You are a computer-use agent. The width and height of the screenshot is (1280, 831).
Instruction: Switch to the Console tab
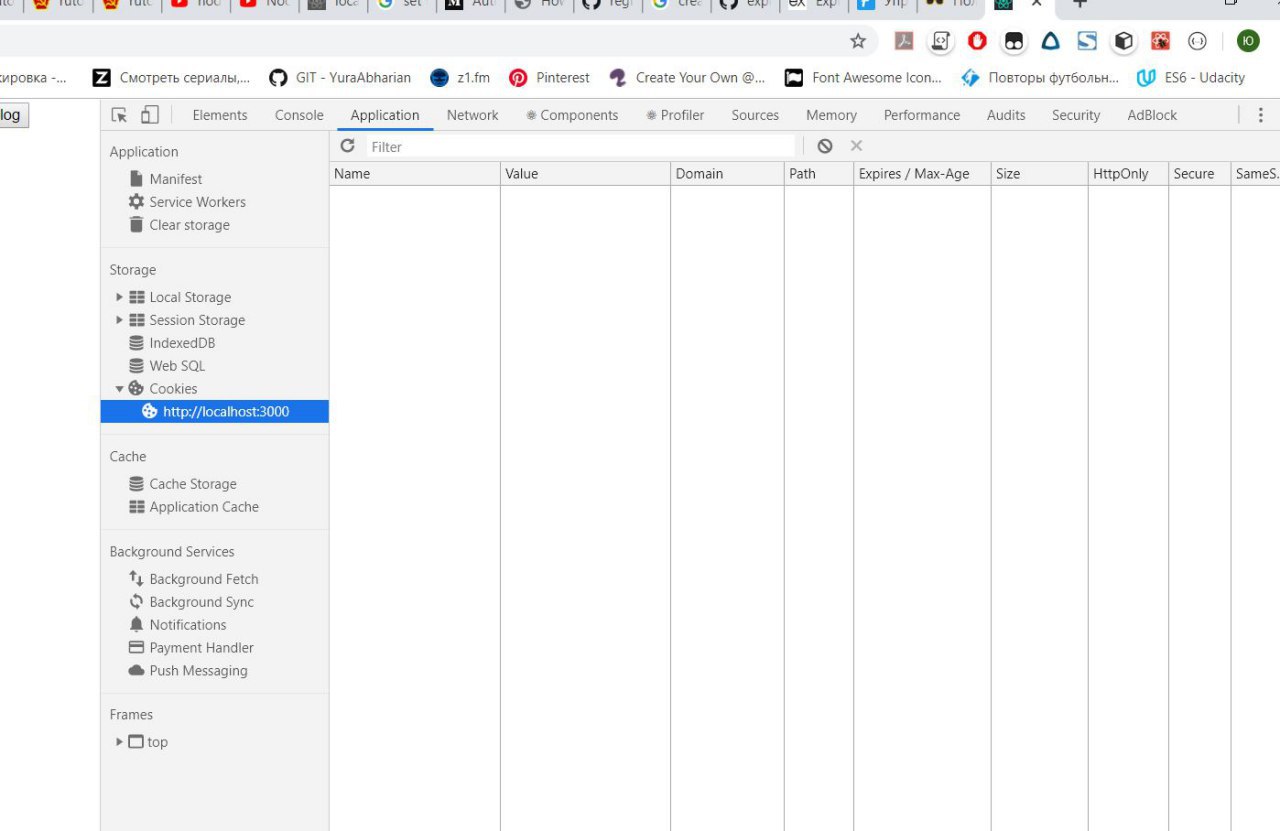coord(299,115)
